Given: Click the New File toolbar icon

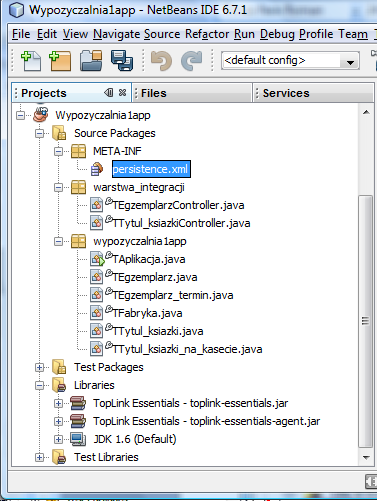Looking at the screenshot, I should coord(31,60).
